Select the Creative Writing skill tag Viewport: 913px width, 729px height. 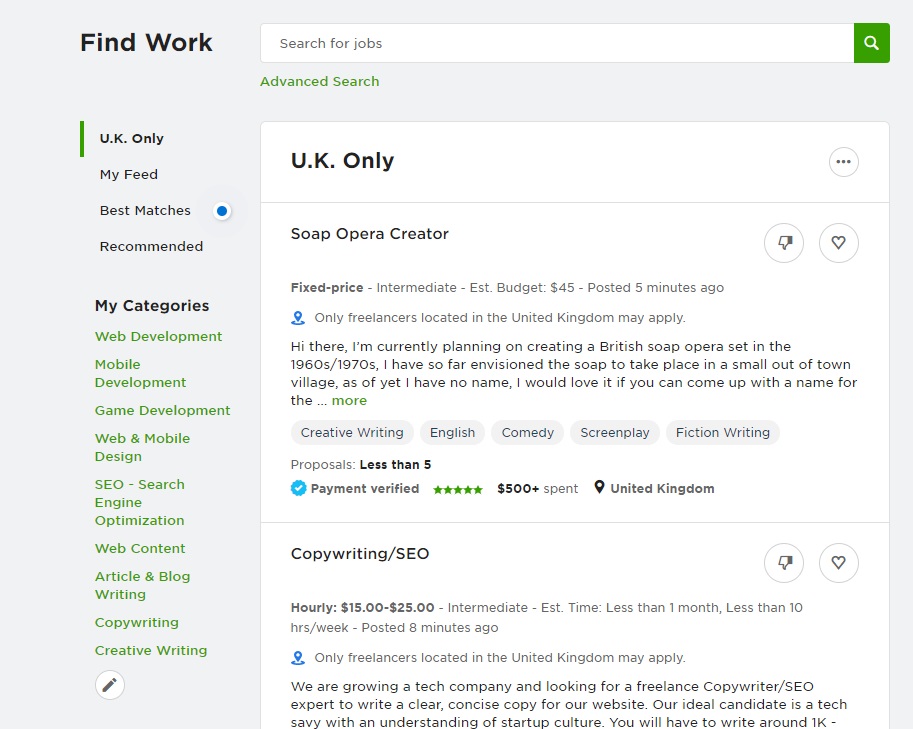pos(352,433)
